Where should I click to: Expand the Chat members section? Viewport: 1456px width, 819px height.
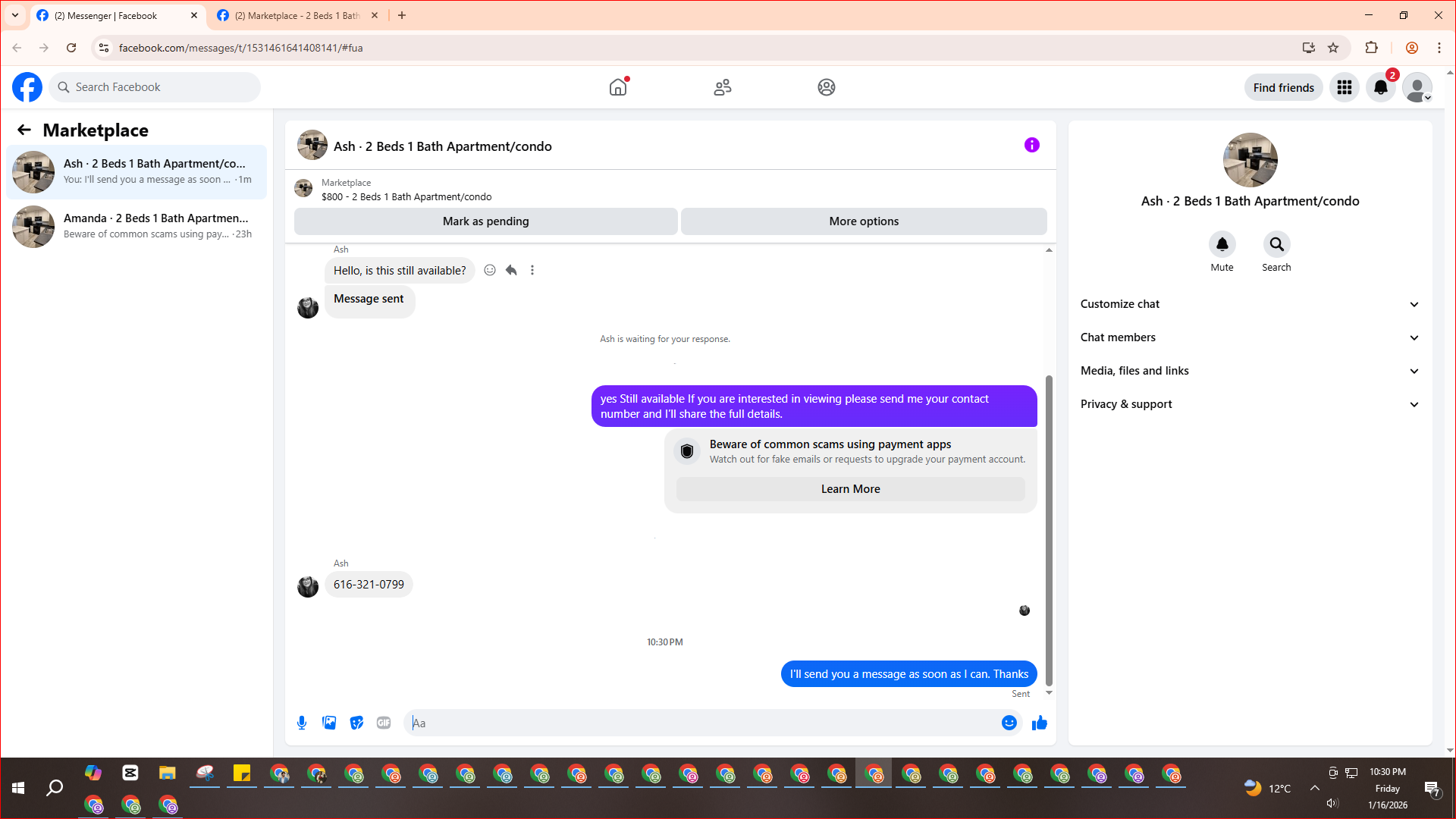(1250, 337)
